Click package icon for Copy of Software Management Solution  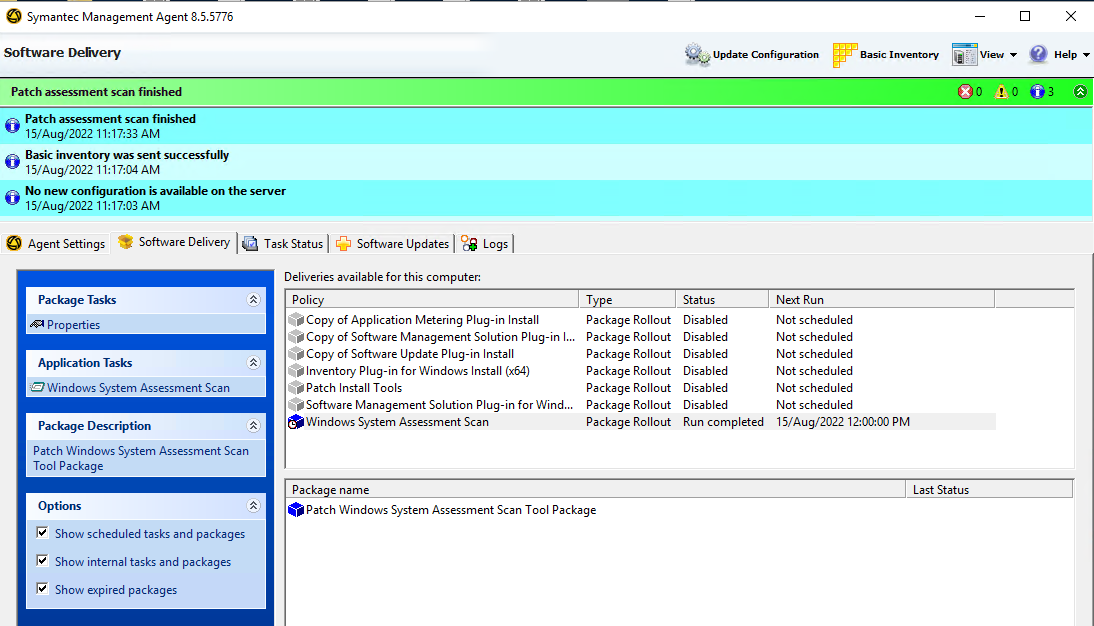pos(296,336)
